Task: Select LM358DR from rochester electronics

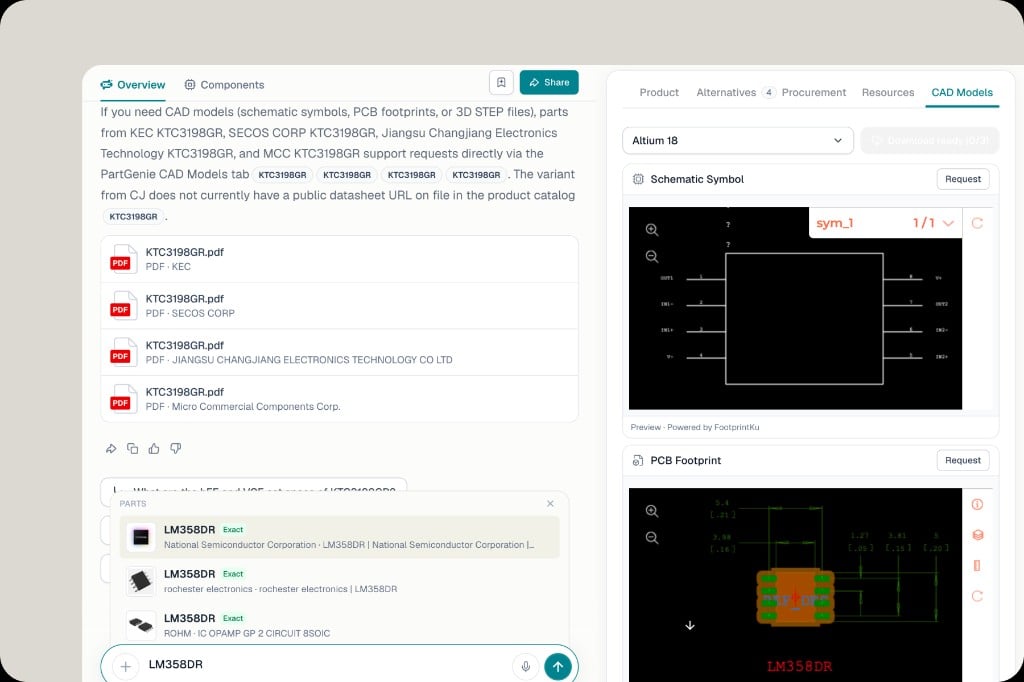Action: pos(340,581)
